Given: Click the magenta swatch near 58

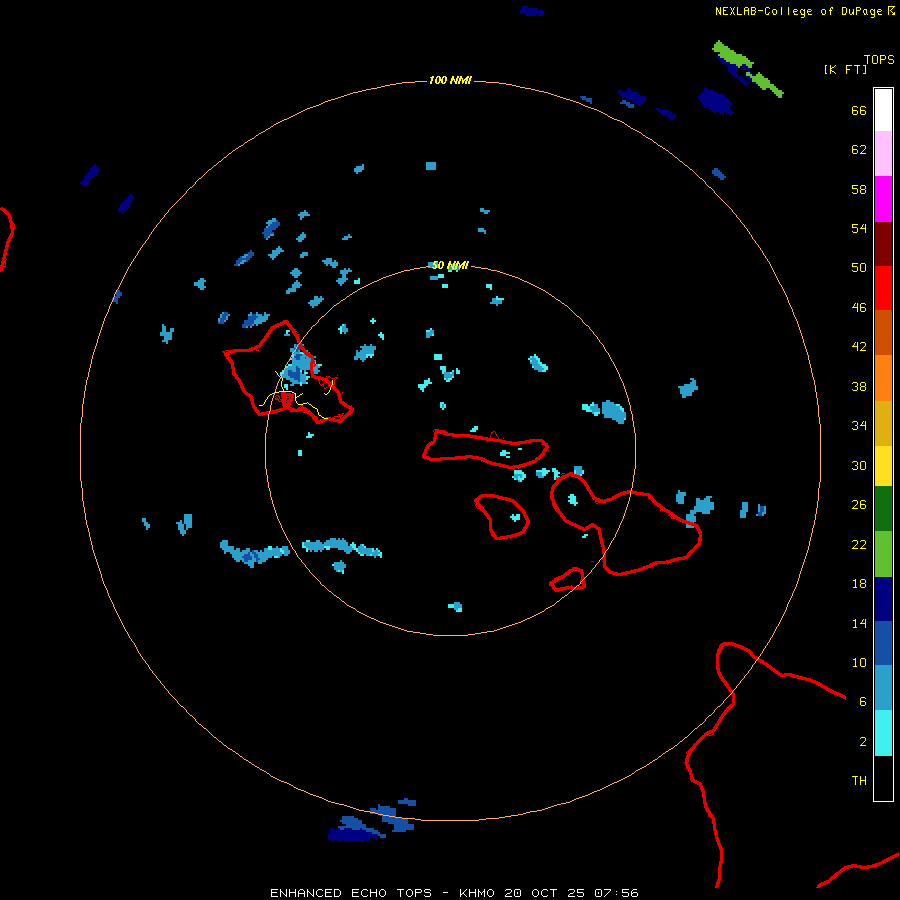Looking at the screenshot, I should click(883, 199).
